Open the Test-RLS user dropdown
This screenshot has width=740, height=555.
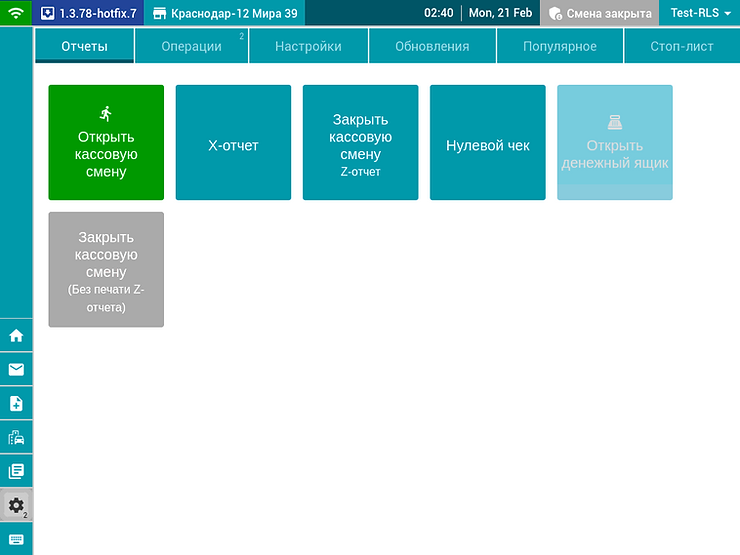tap(700, 13)
